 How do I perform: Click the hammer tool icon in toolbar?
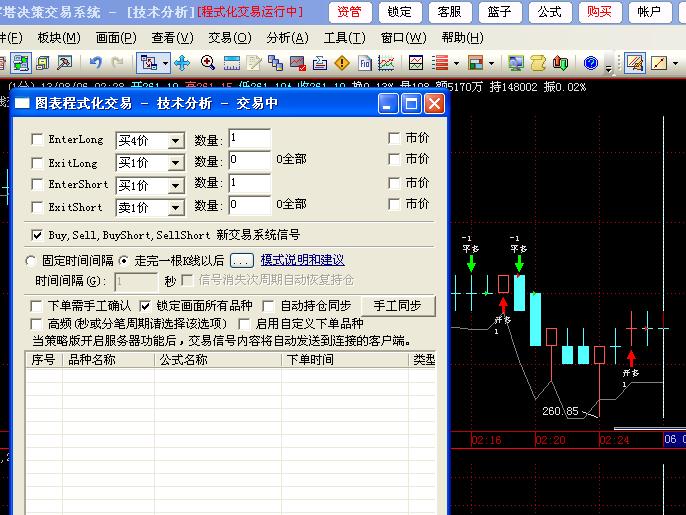tap(65, 63)
